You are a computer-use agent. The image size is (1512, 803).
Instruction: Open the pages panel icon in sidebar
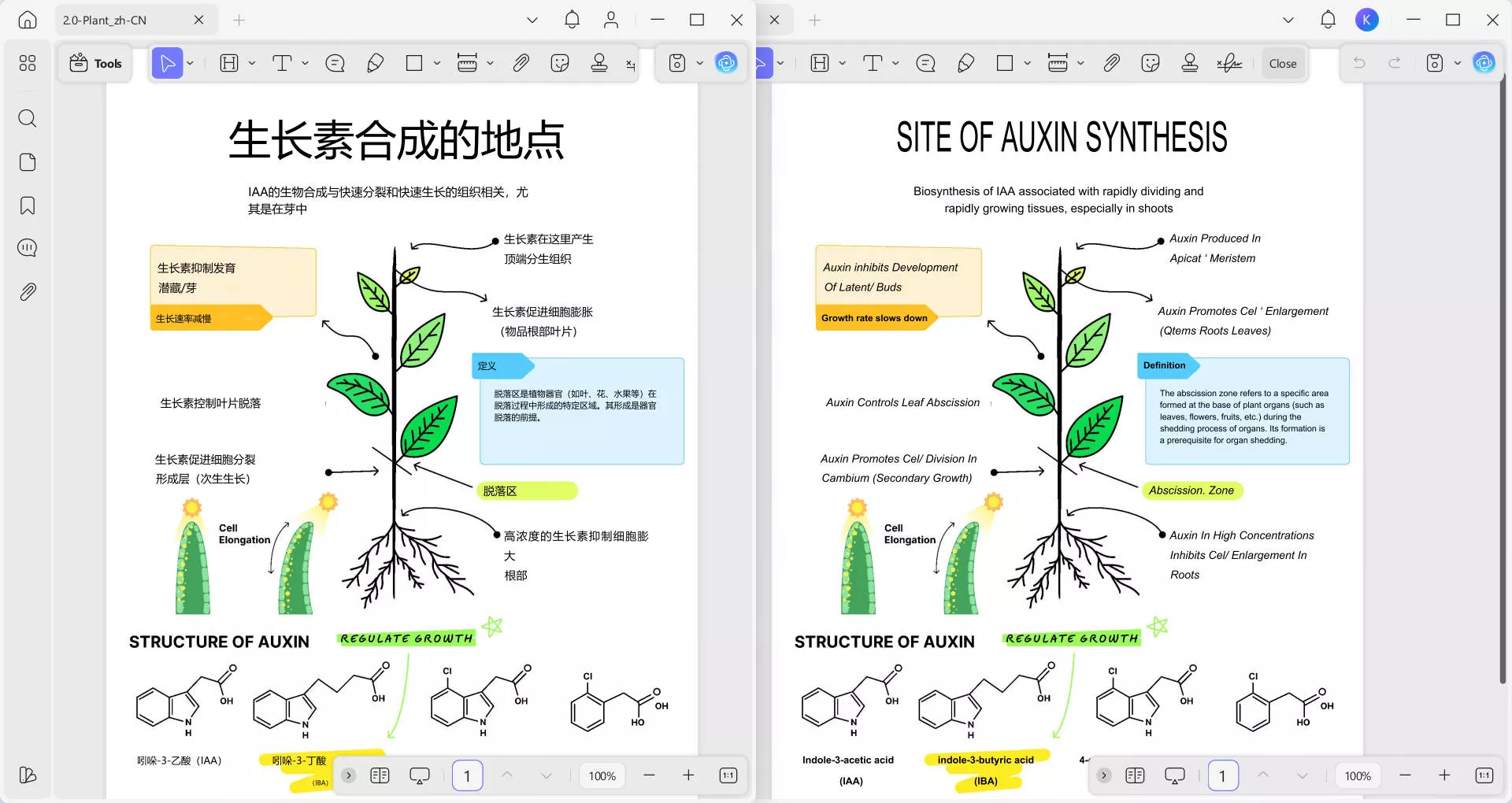point(28,162)
